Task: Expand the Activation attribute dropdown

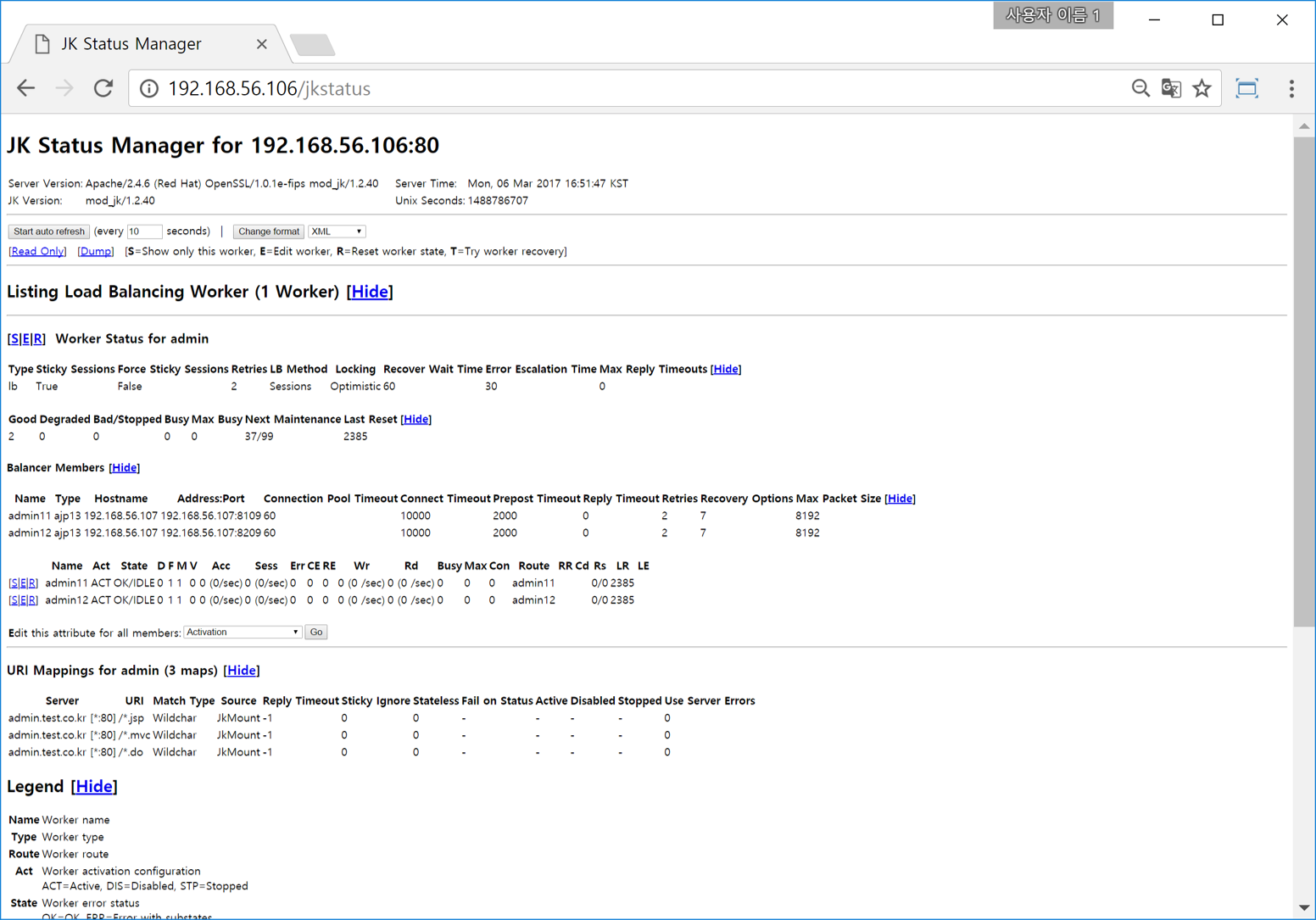Action: coord(243,633)
